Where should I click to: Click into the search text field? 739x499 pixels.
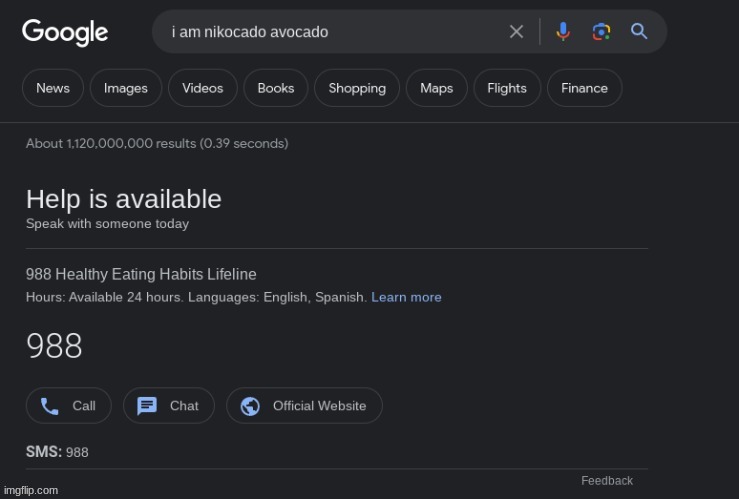coord(330,32)
